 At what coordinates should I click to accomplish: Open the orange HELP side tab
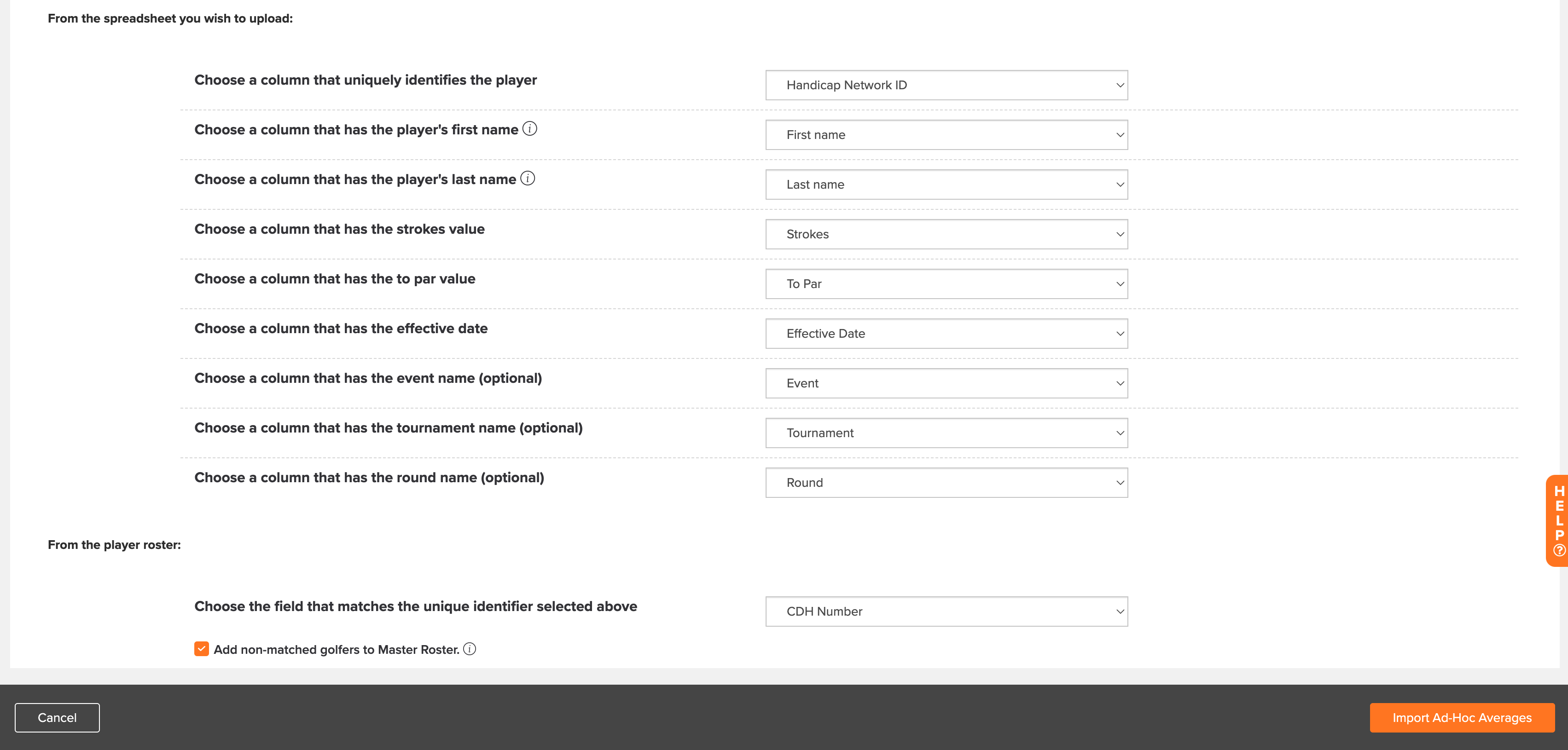point(1557,521)
